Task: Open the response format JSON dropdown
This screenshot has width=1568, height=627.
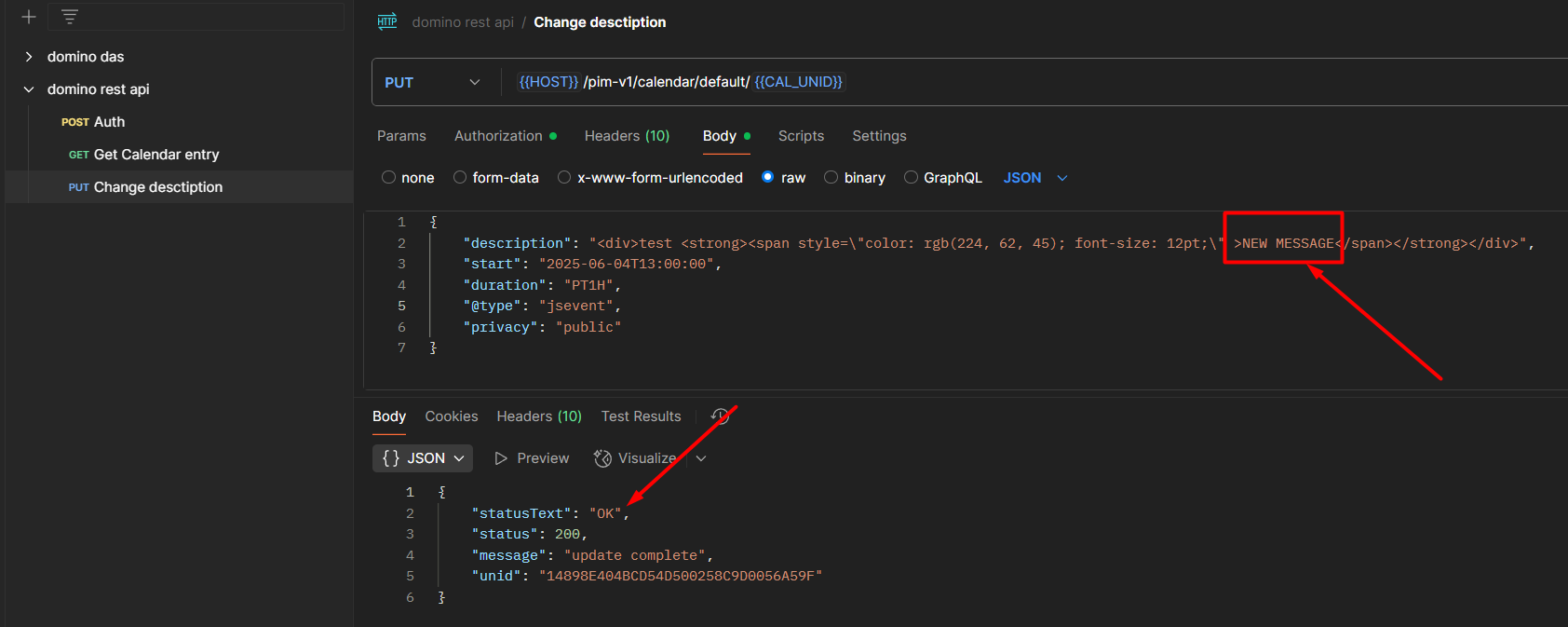Action: (x=423, y=458)
